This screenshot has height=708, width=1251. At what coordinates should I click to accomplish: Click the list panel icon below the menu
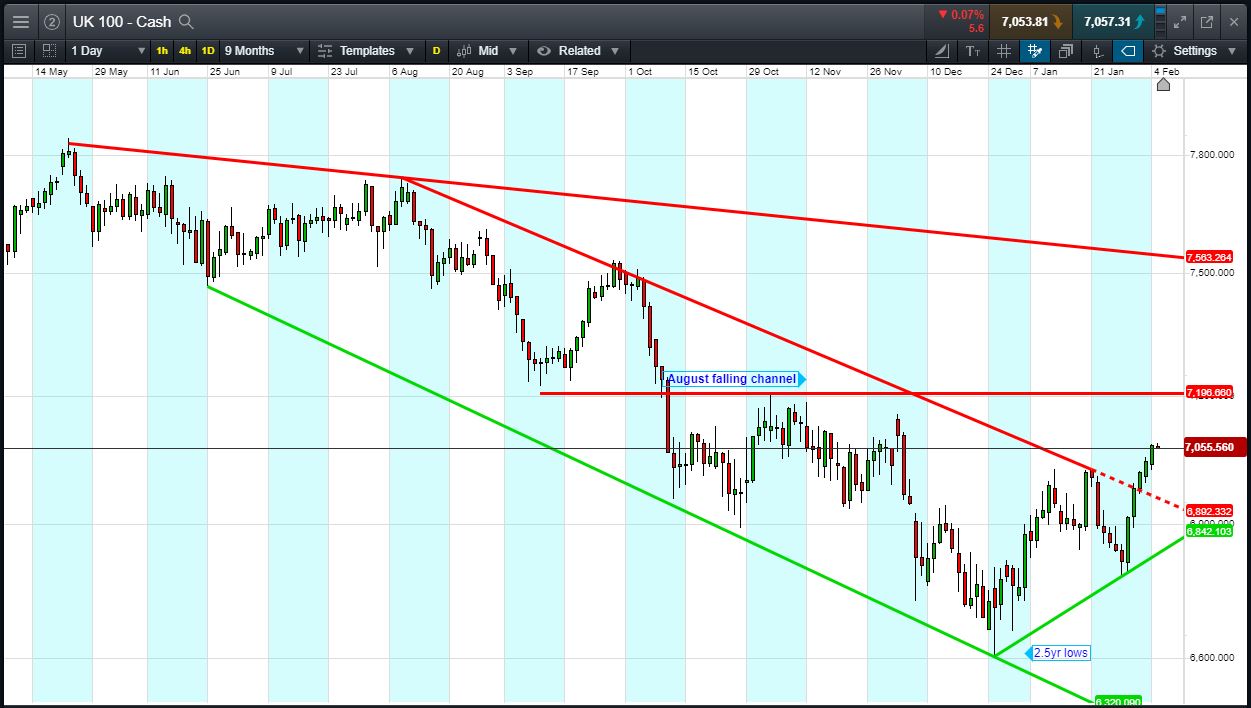(x=19, y=50)
